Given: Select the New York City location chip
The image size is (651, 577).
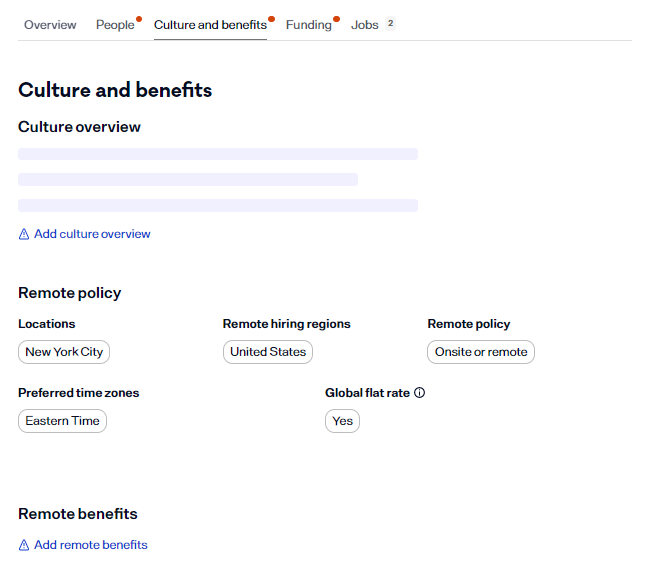Looking at the screenshot, I should pos(65,352).
